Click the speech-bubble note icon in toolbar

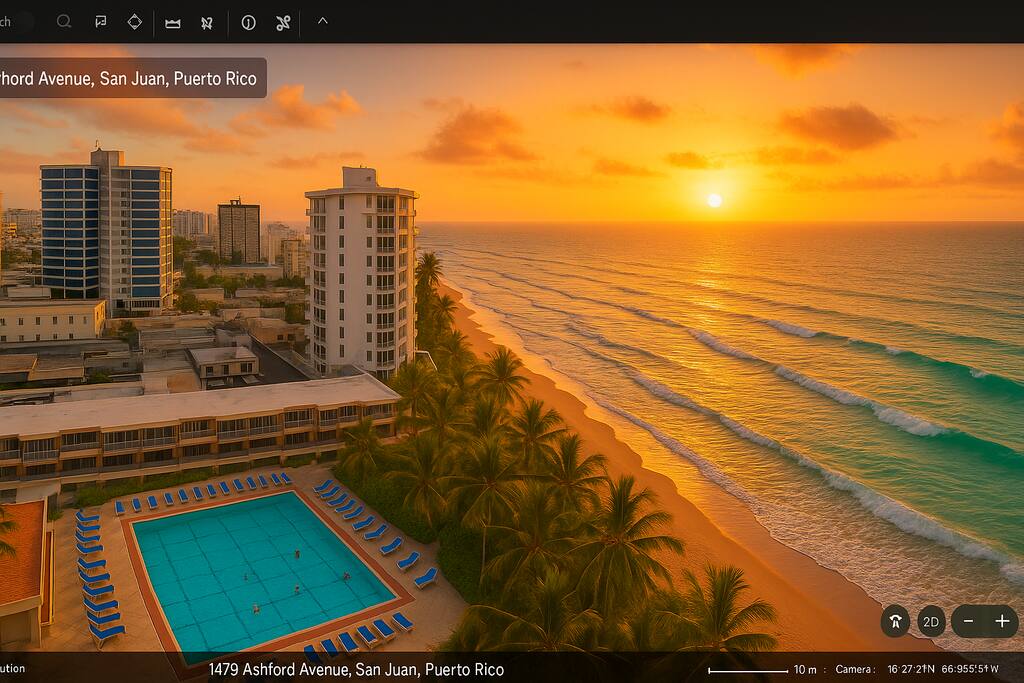pyautogui.click(x=100, y=21)
